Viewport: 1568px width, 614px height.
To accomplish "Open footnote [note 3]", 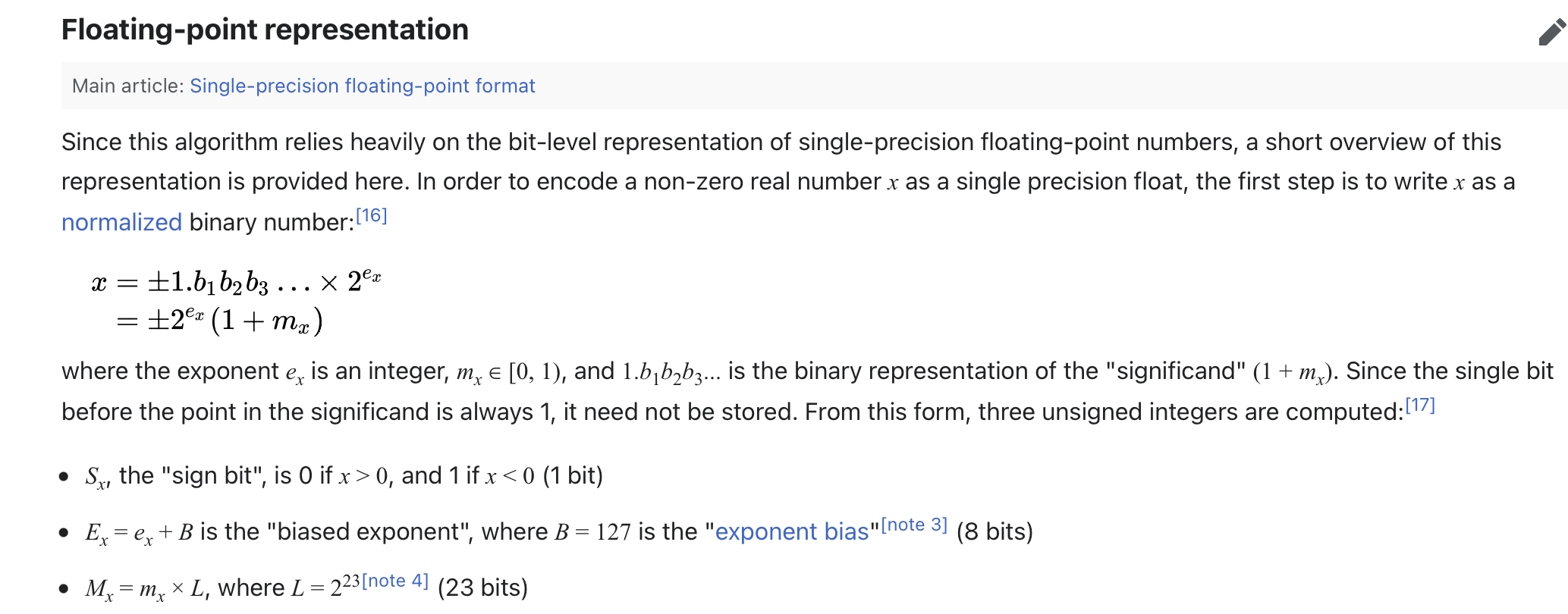I will coord(914,525).
